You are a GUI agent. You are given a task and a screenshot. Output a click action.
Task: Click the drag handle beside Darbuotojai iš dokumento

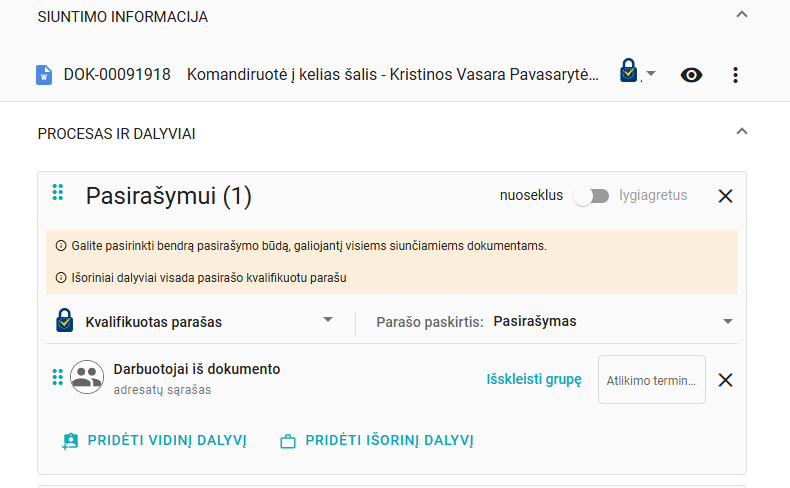(x=58, y=378)
